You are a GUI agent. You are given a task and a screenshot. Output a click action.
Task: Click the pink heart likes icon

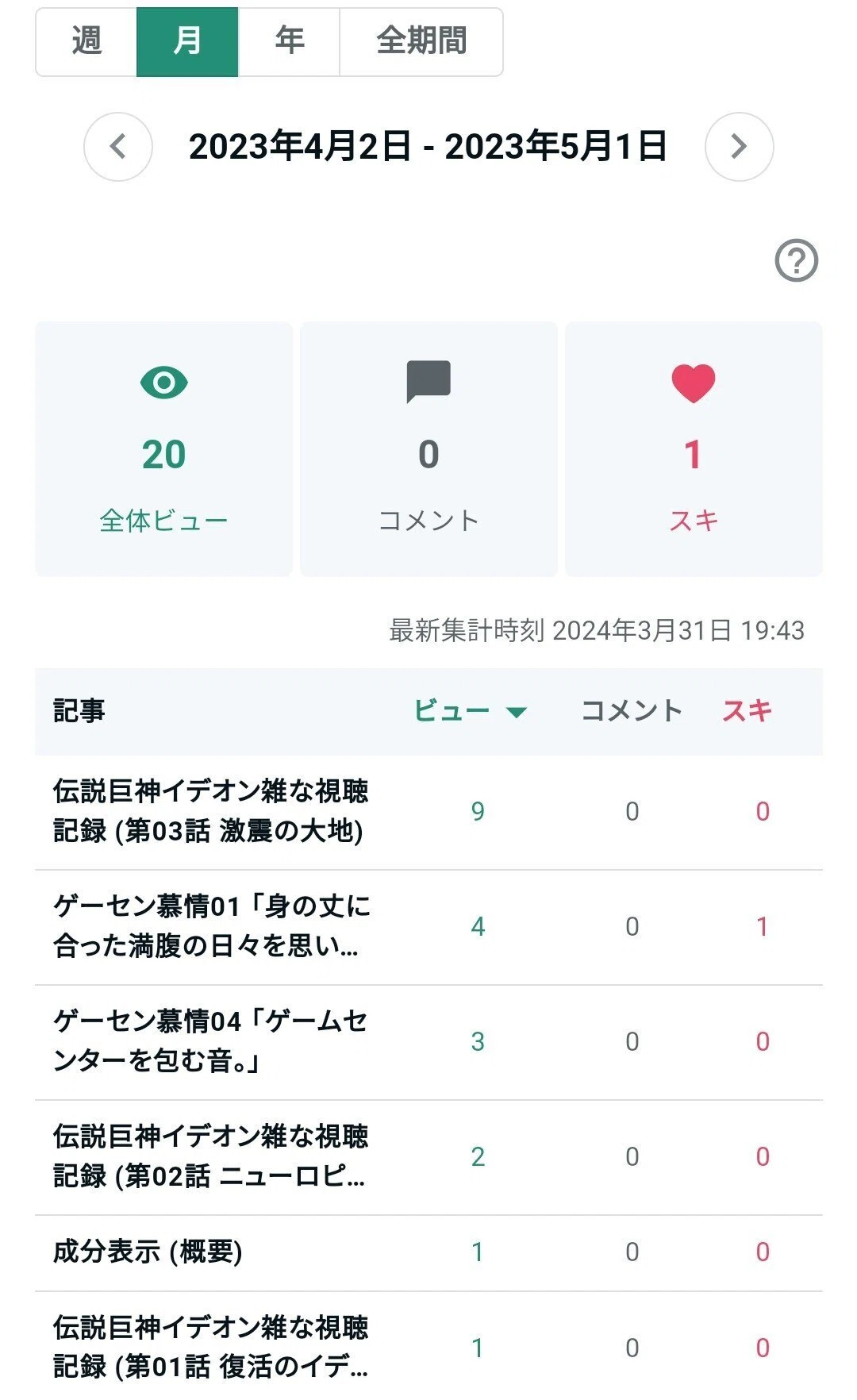(694, 383)
